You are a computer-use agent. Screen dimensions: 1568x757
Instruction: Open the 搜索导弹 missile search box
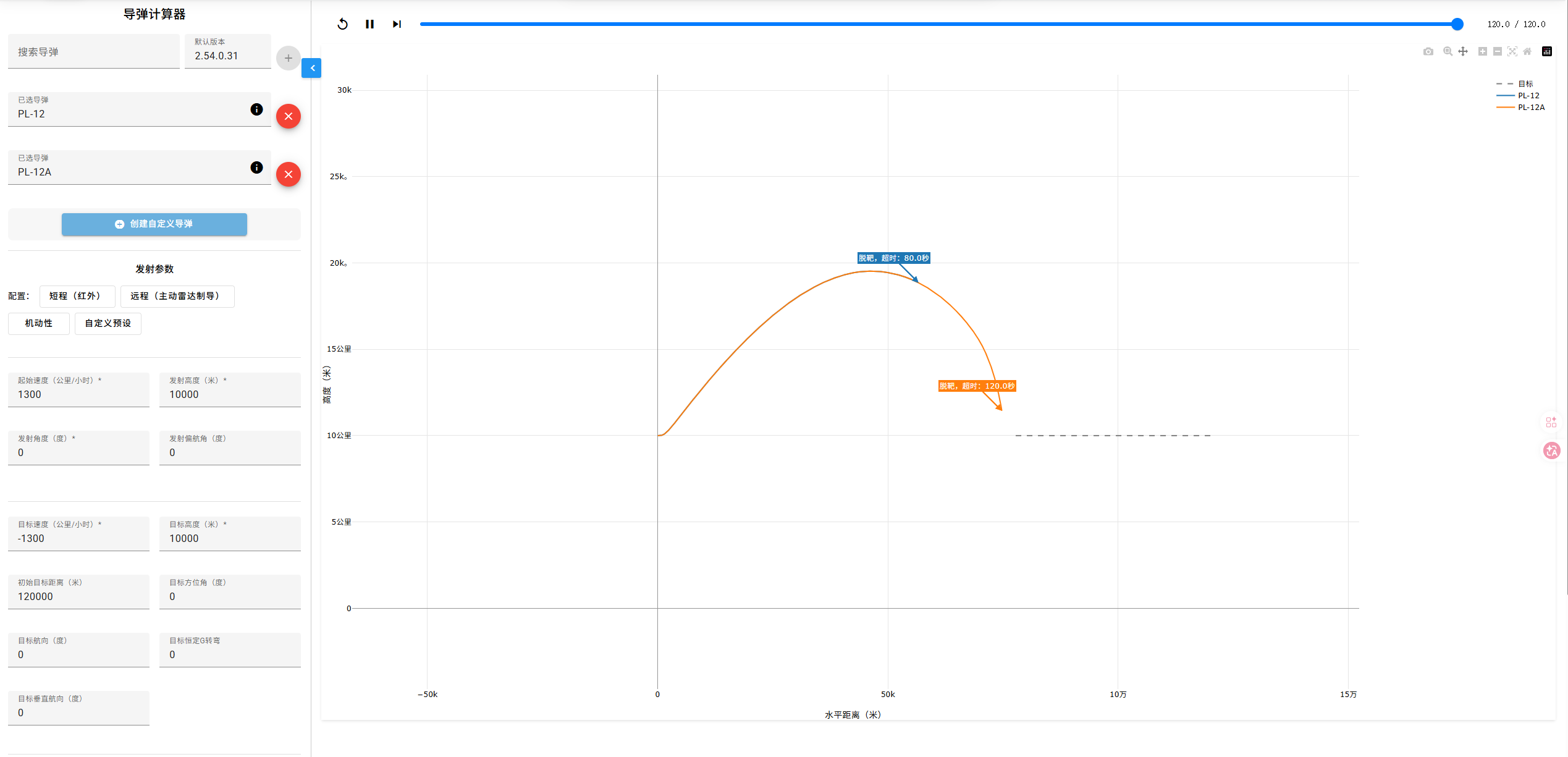[x=94, y=52]
